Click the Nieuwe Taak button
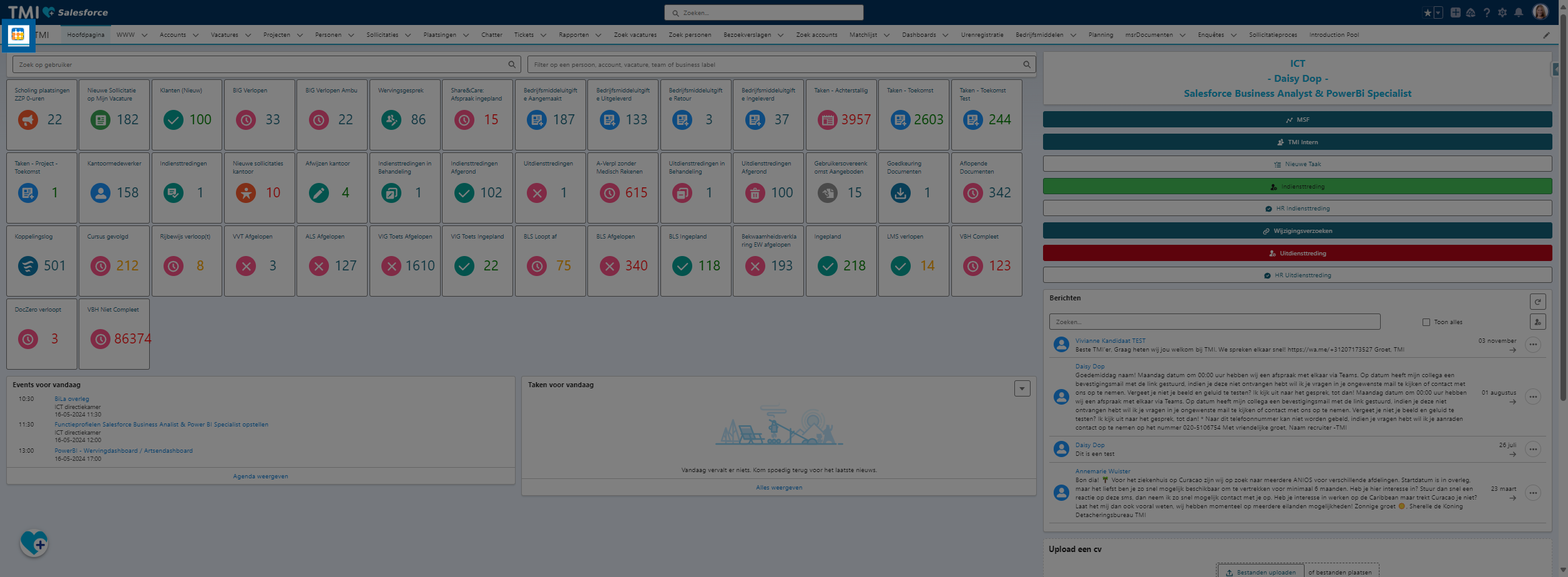Viewport: 1568px width, 577px height. pos(1297,164)
